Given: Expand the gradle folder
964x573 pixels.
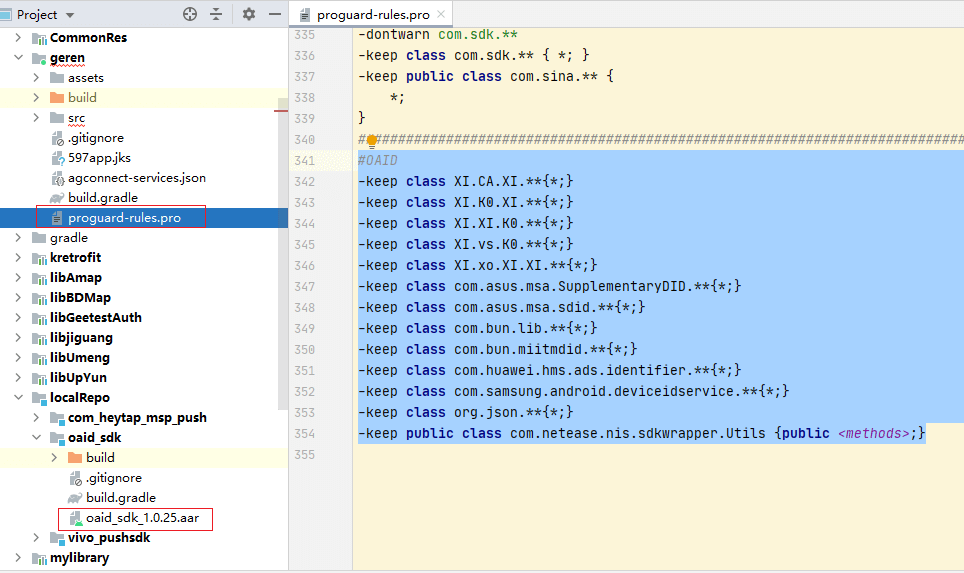Looking at the screenshot, I should tap(18, 237).
